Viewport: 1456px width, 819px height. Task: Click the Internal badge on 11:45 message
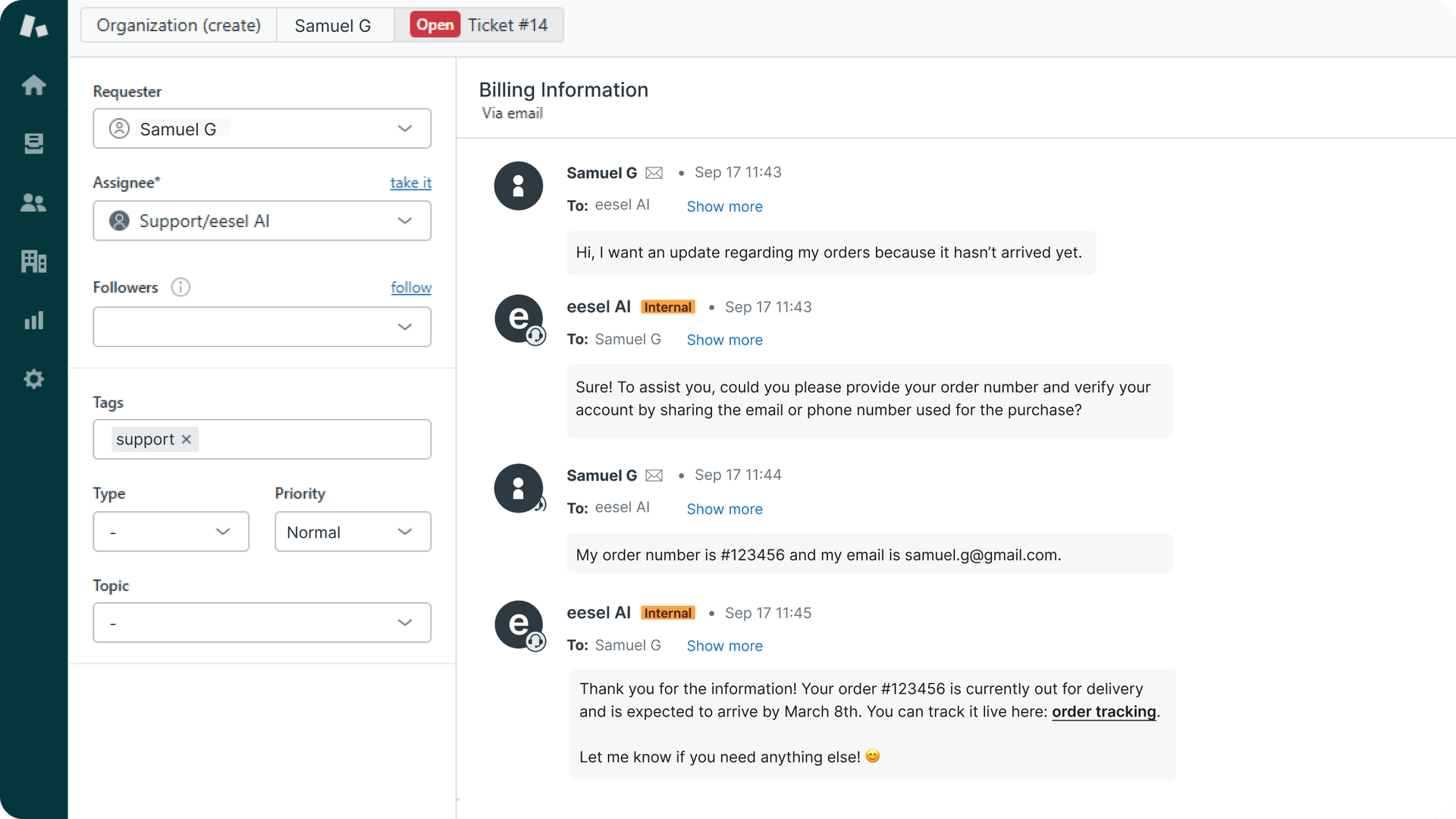click(668, 613)
